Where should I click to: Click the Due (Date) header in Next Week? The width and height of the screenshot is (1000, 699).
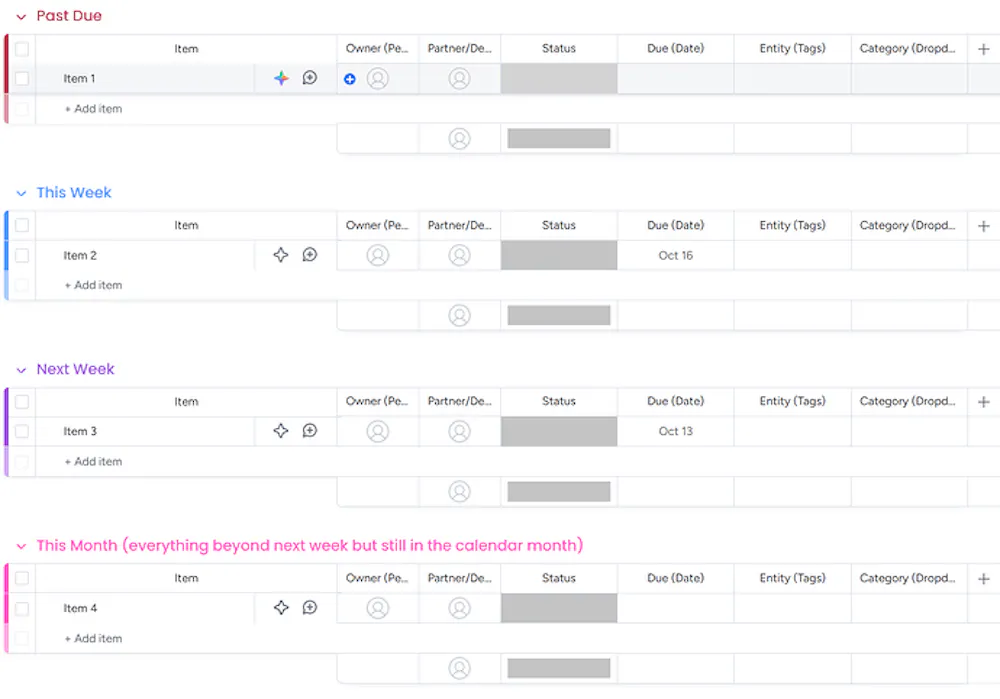[675, 402]
